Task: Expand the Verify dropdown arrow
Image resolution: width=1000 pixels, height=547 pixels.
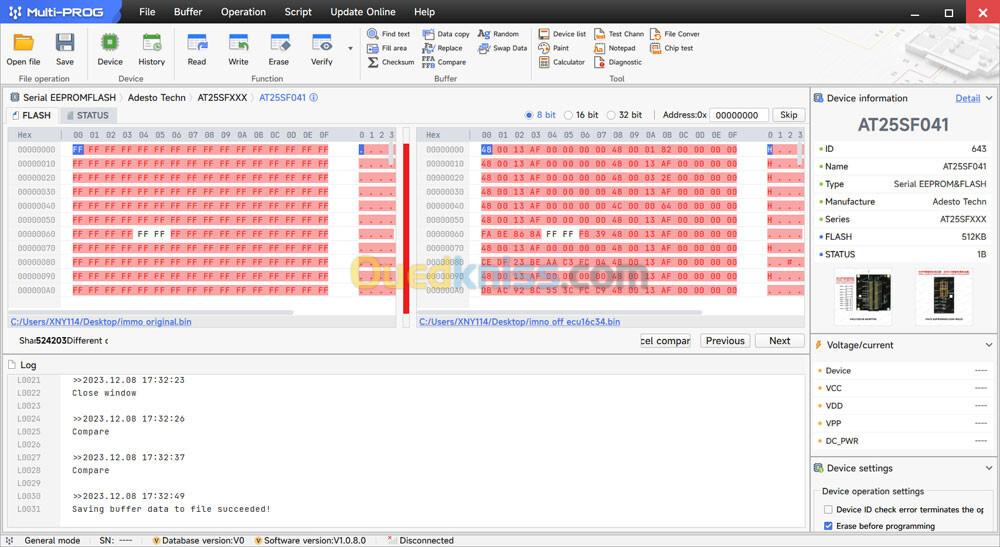Action: [350, 48]
